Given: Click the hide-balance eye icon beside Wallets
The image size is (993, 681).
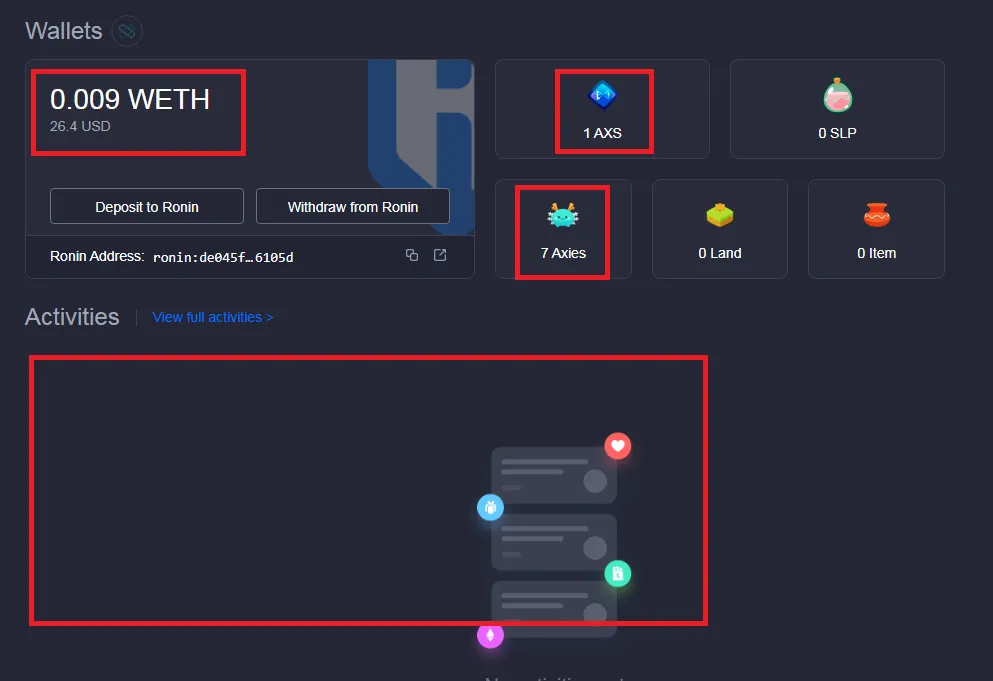Looking at the screenshot, I should (x=127, y=31).
